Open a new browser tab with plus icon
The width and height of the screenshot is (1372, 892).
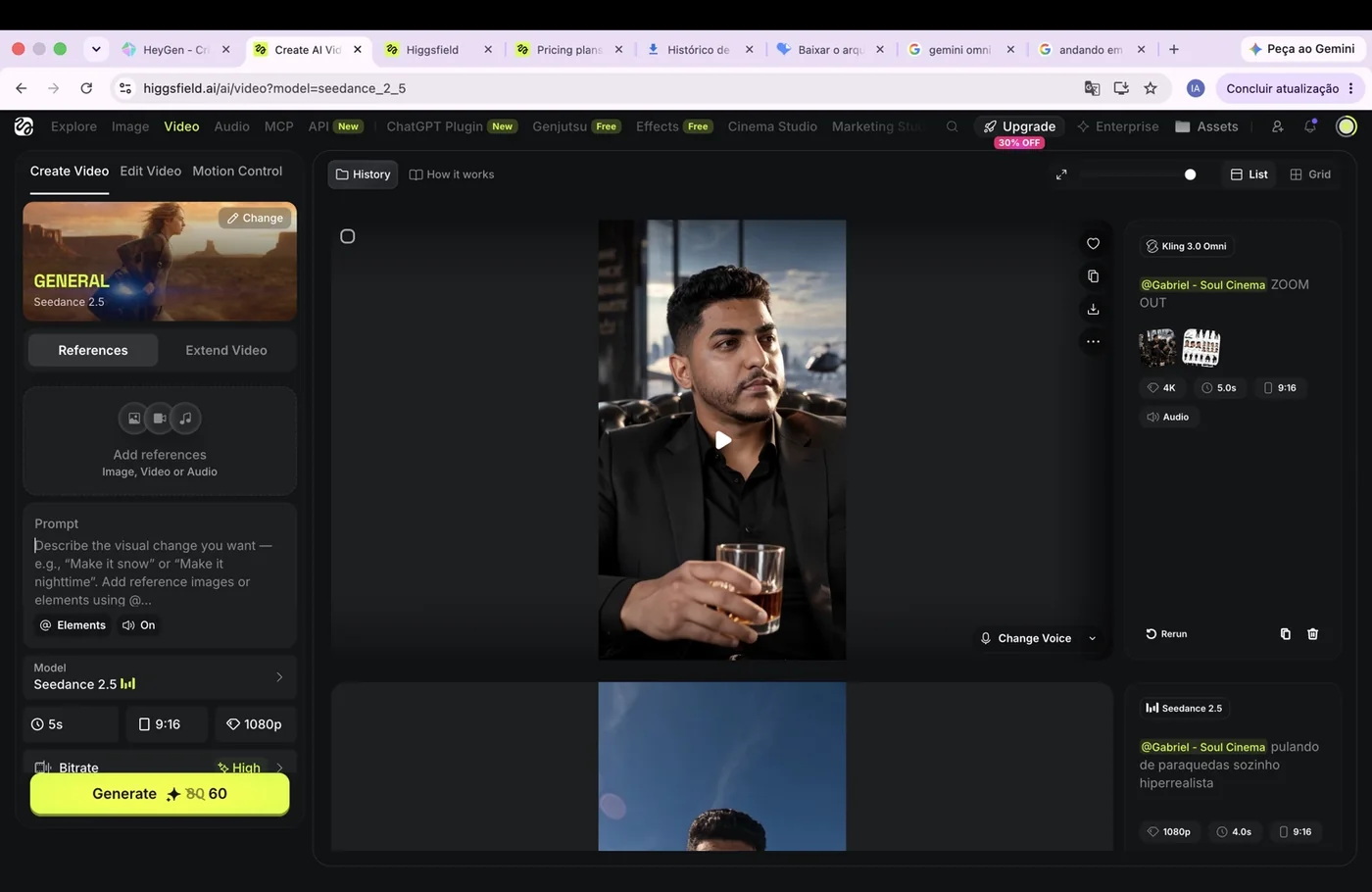tap(1174, 49)
